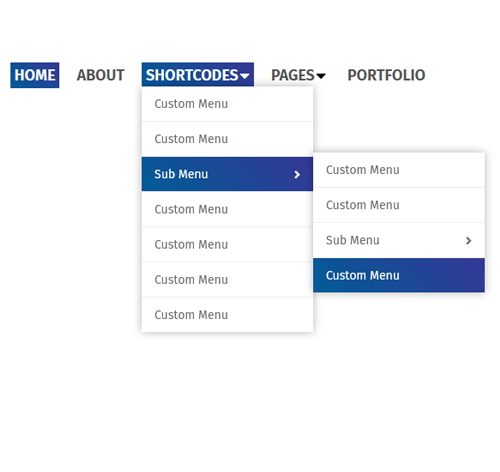
Task: Open the ABOUT page link
Action: pyautogui.click(x=100, y=75)
